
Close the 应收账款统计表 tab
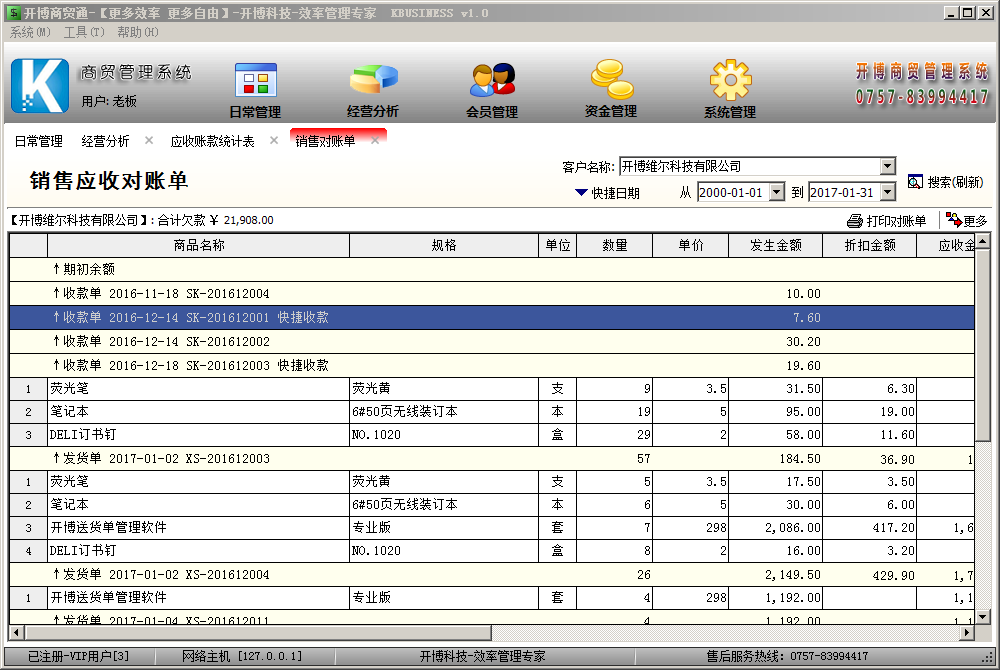coord(274,140)
